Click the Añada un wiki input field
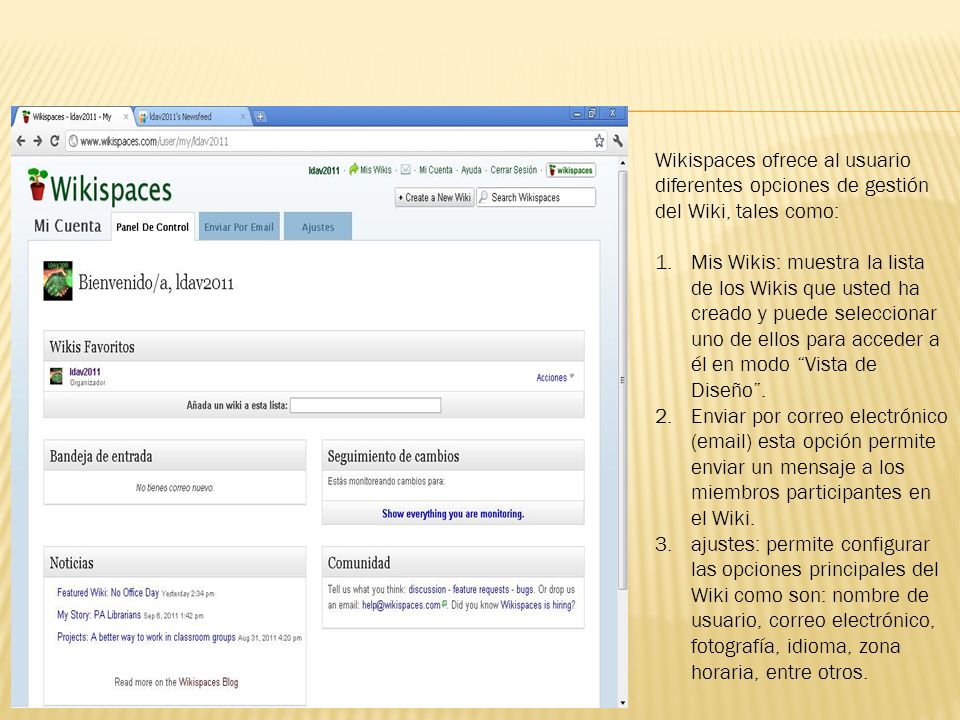Image resolution: width=960 pixels, height=720 pixels. tap(366, 405)
